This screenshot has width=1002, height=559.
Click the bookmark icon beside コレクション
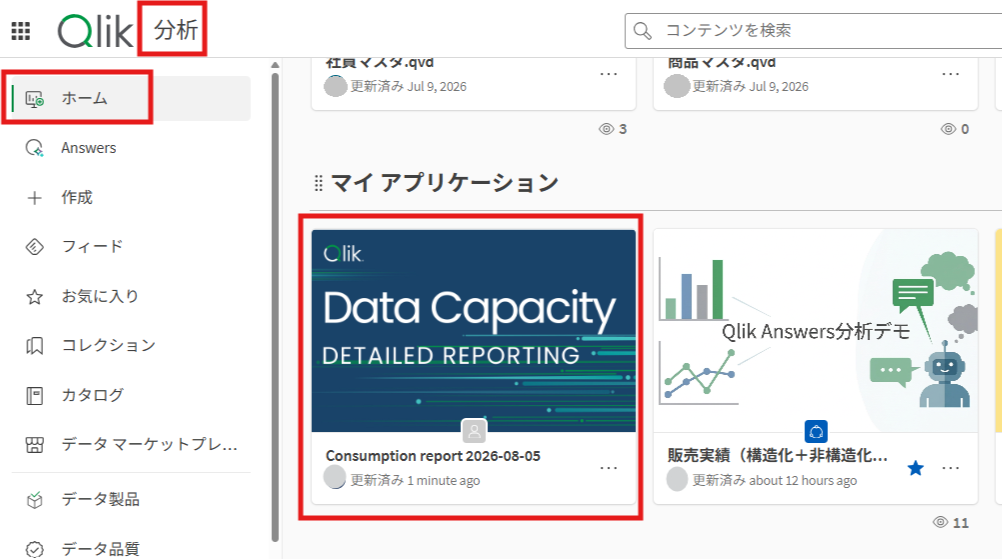(35, 346)
